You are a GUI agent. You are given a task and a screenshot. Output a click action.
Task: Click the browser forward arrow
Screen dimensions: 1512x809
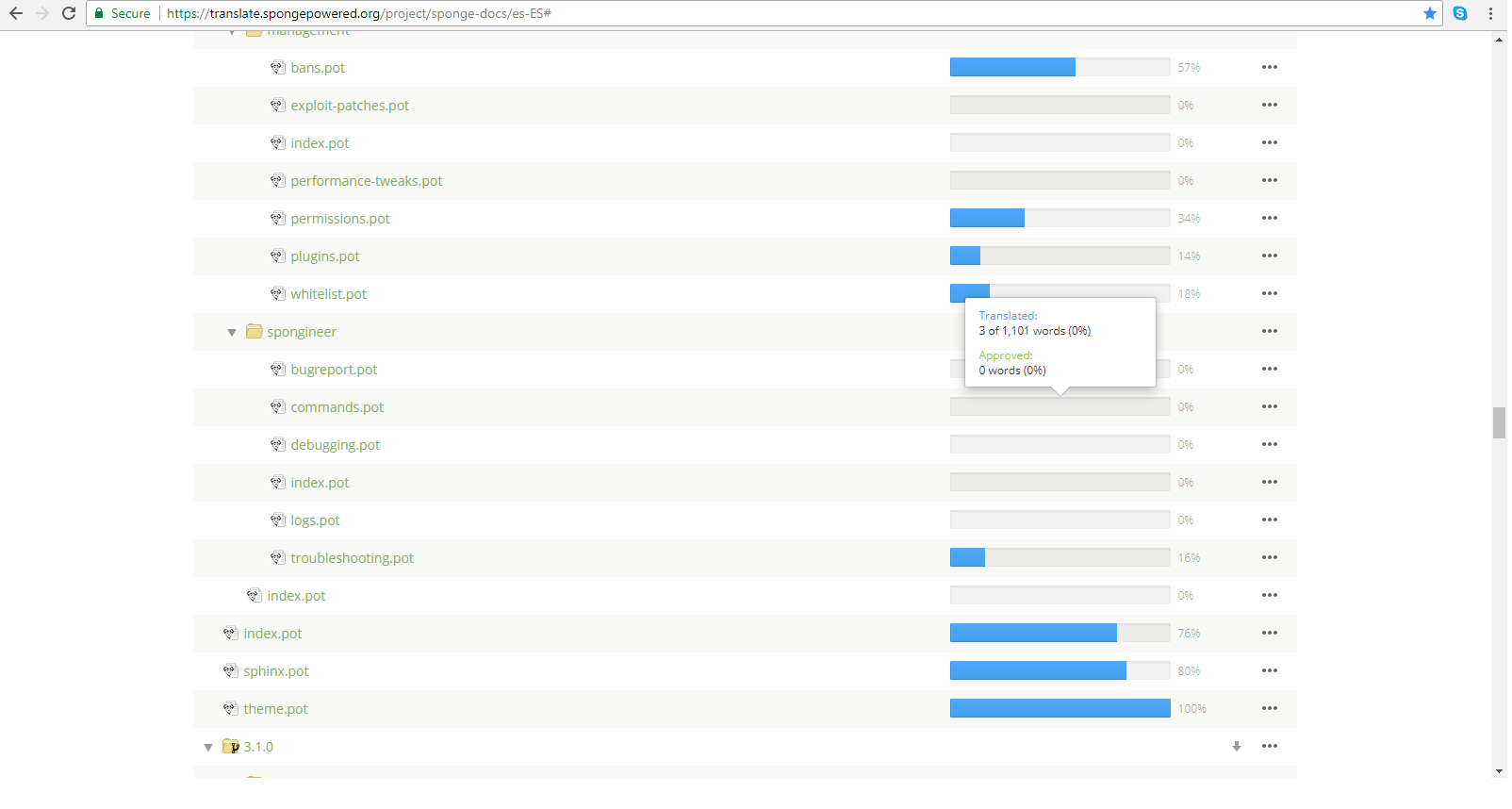[x=42, y=13]
